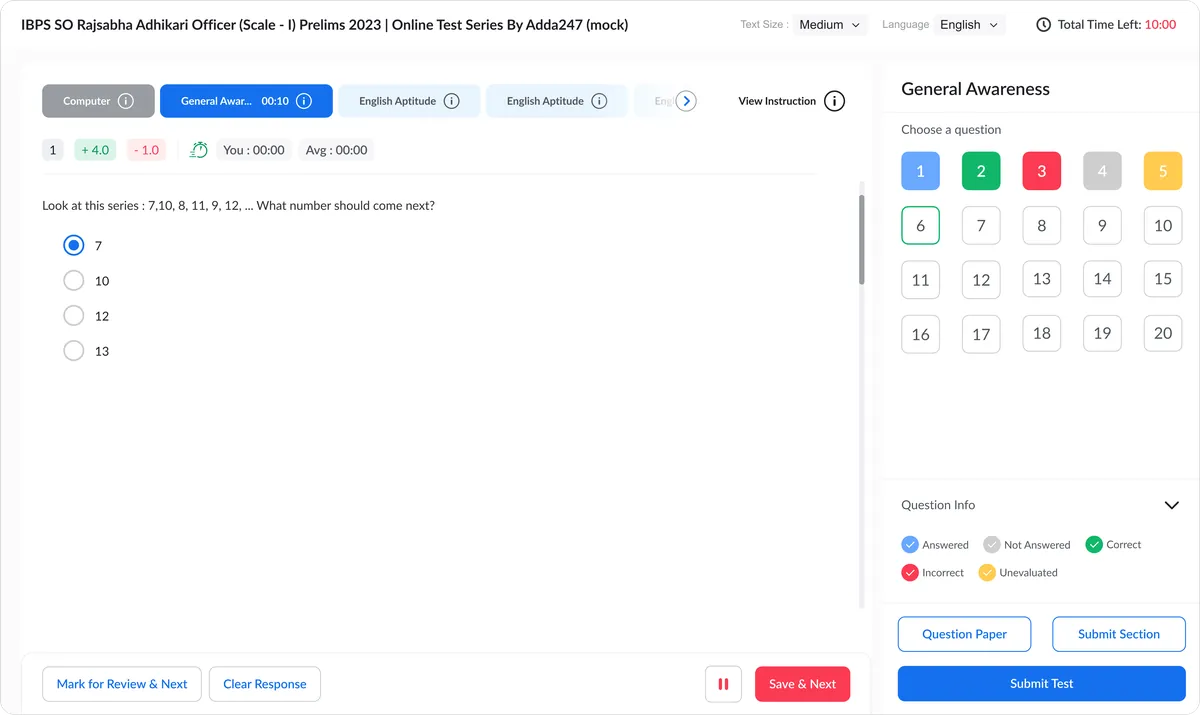1200x715 pixels.
Task: Open the first English Aptitude tab
Action: pyautogui.click(x=409, y=101)
